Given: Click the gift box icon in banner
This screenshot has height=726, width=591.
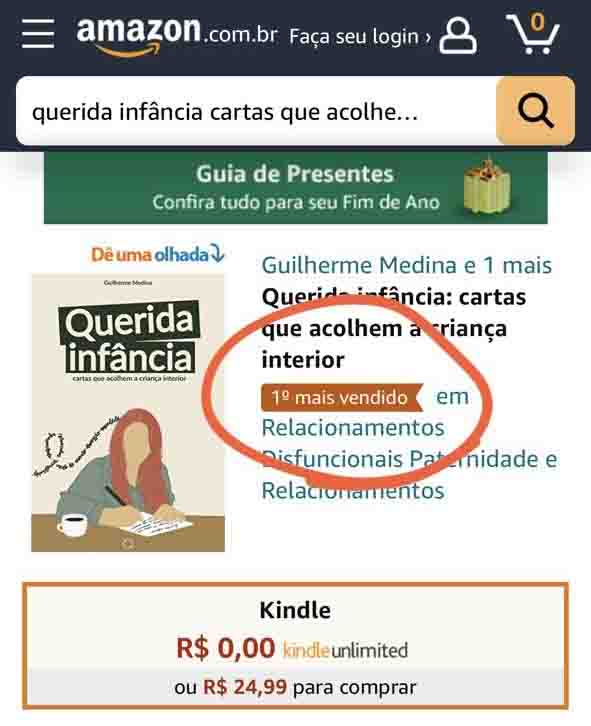Looking at the screenshot, I should click(x=487, y=188).
